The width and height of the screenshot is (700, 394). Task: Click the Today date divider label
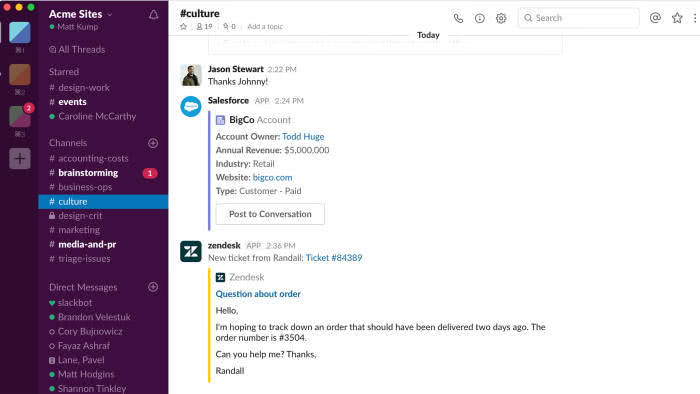(x=428, y=35)
